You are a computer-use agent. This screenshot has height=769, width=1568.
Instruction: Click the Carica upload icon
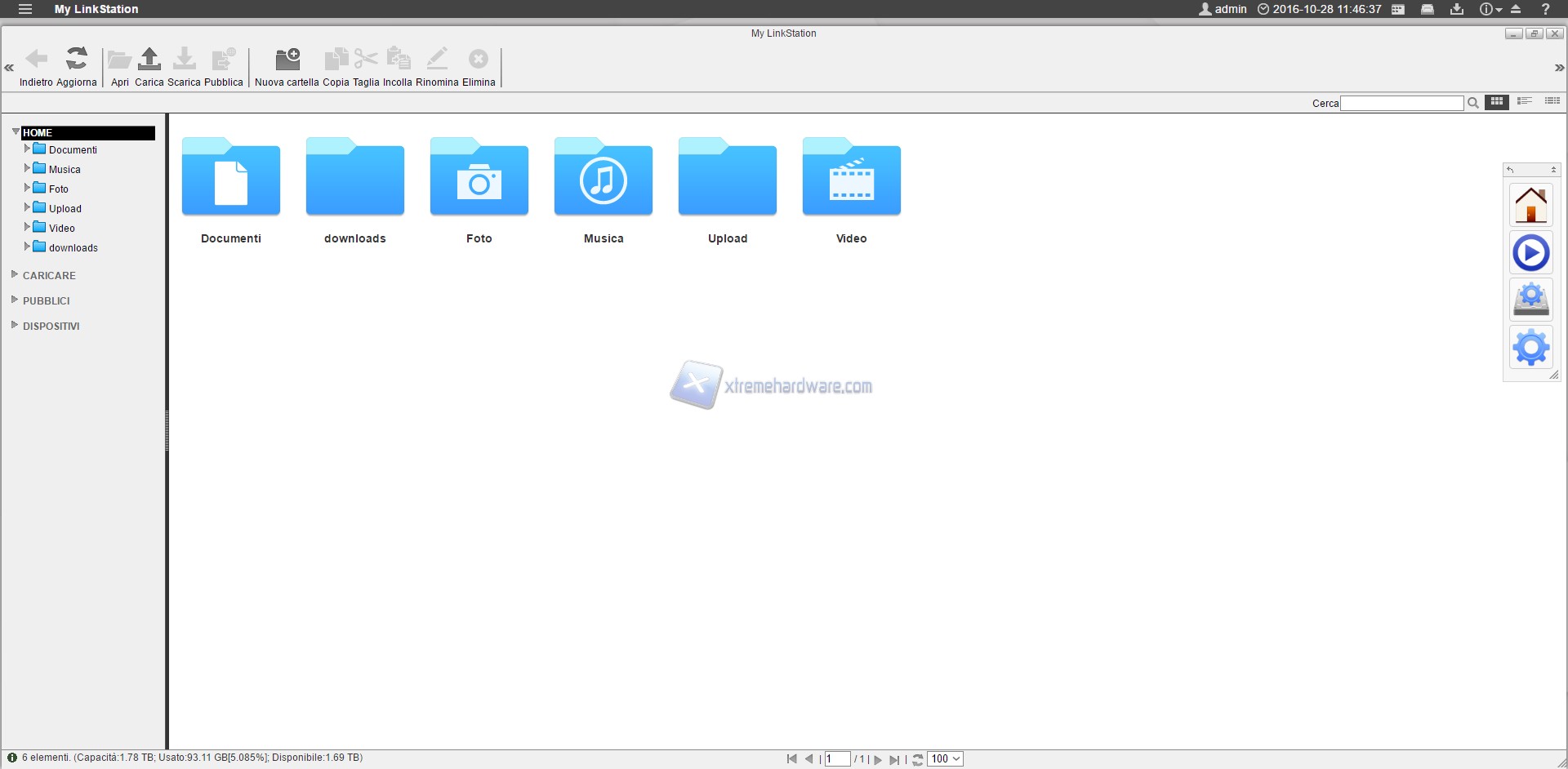[149, 59]
